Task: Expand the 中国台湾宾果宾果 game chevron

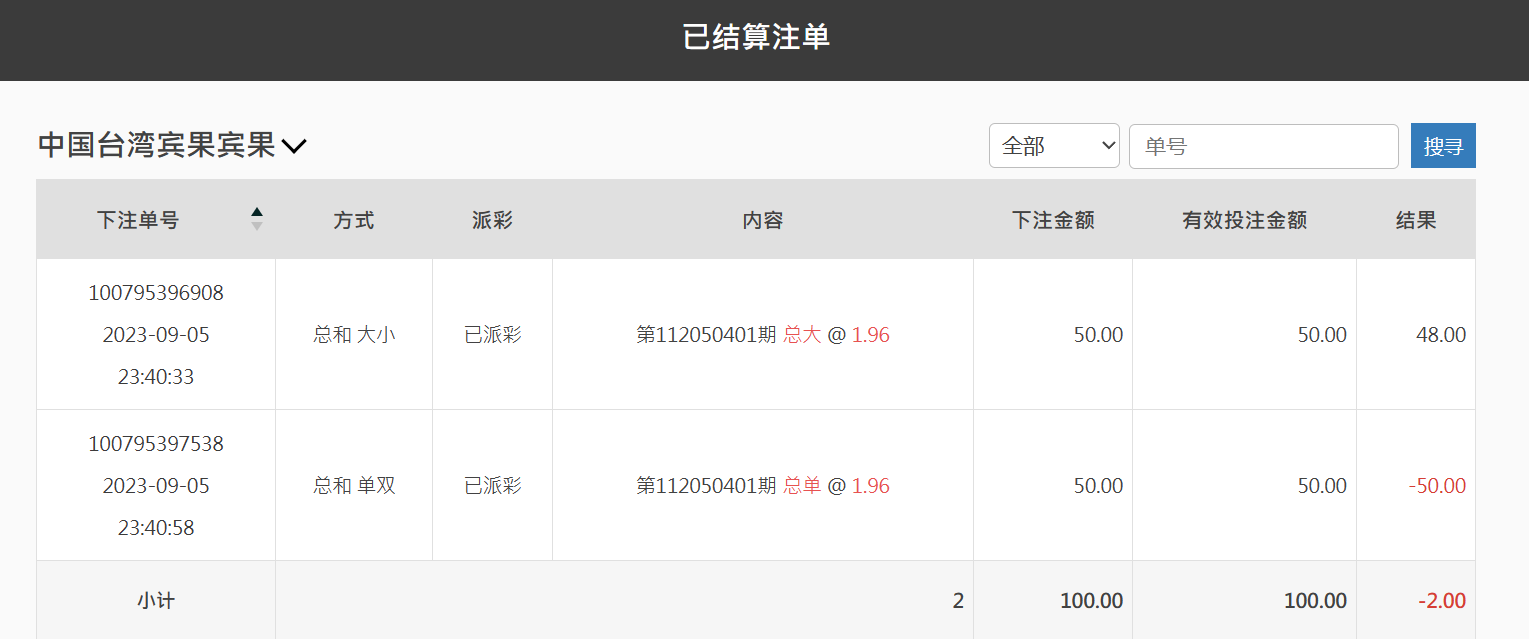Action: click(x=294, y=147)
